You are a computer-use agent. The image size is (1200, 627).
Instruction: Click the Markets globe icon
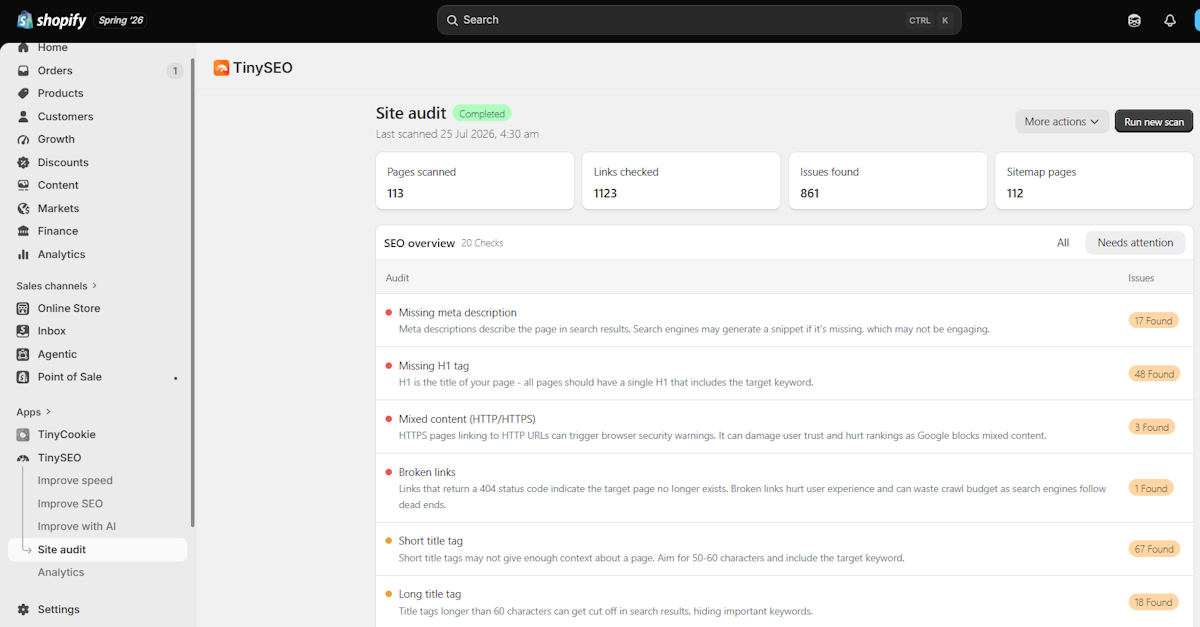(23, 208)
